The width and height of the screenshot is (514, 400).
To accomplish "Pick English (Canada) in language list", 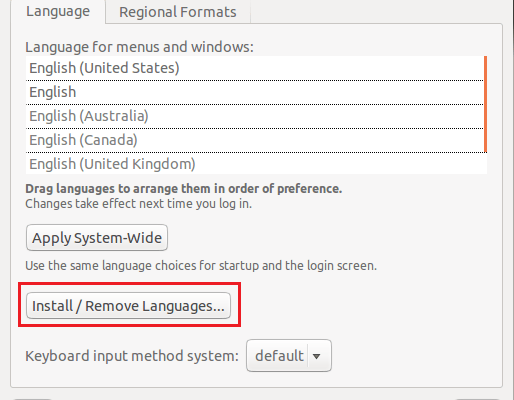I will [x=255, y=140].
